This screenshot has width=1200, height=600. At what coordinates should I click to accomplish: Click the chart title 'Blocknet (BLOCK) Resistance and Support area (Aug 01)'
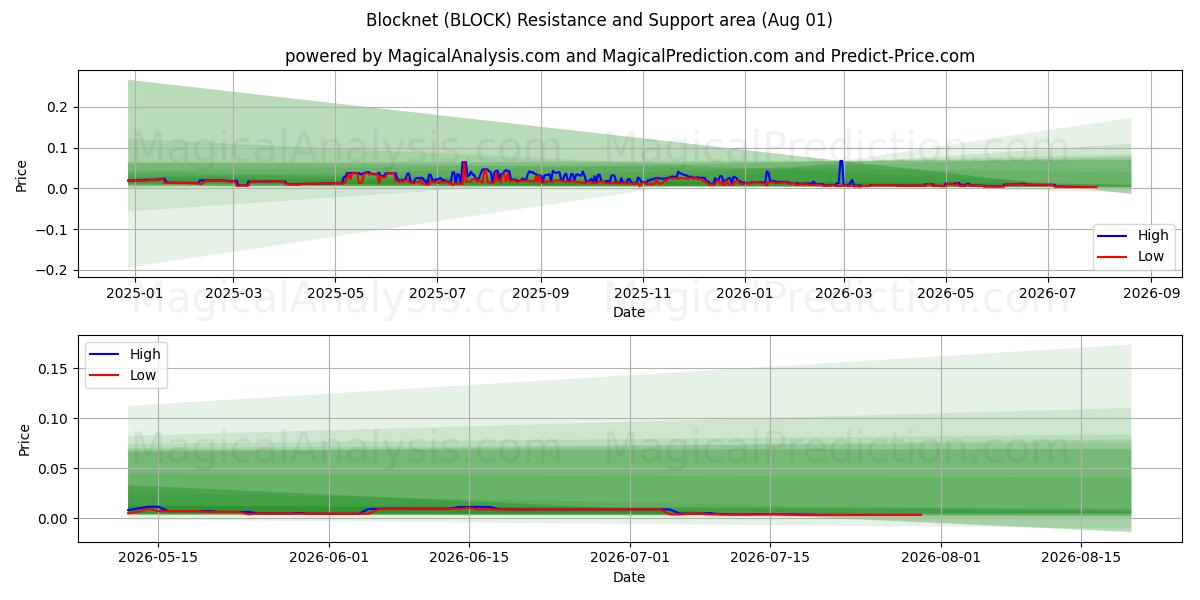(x=599, y=20)
